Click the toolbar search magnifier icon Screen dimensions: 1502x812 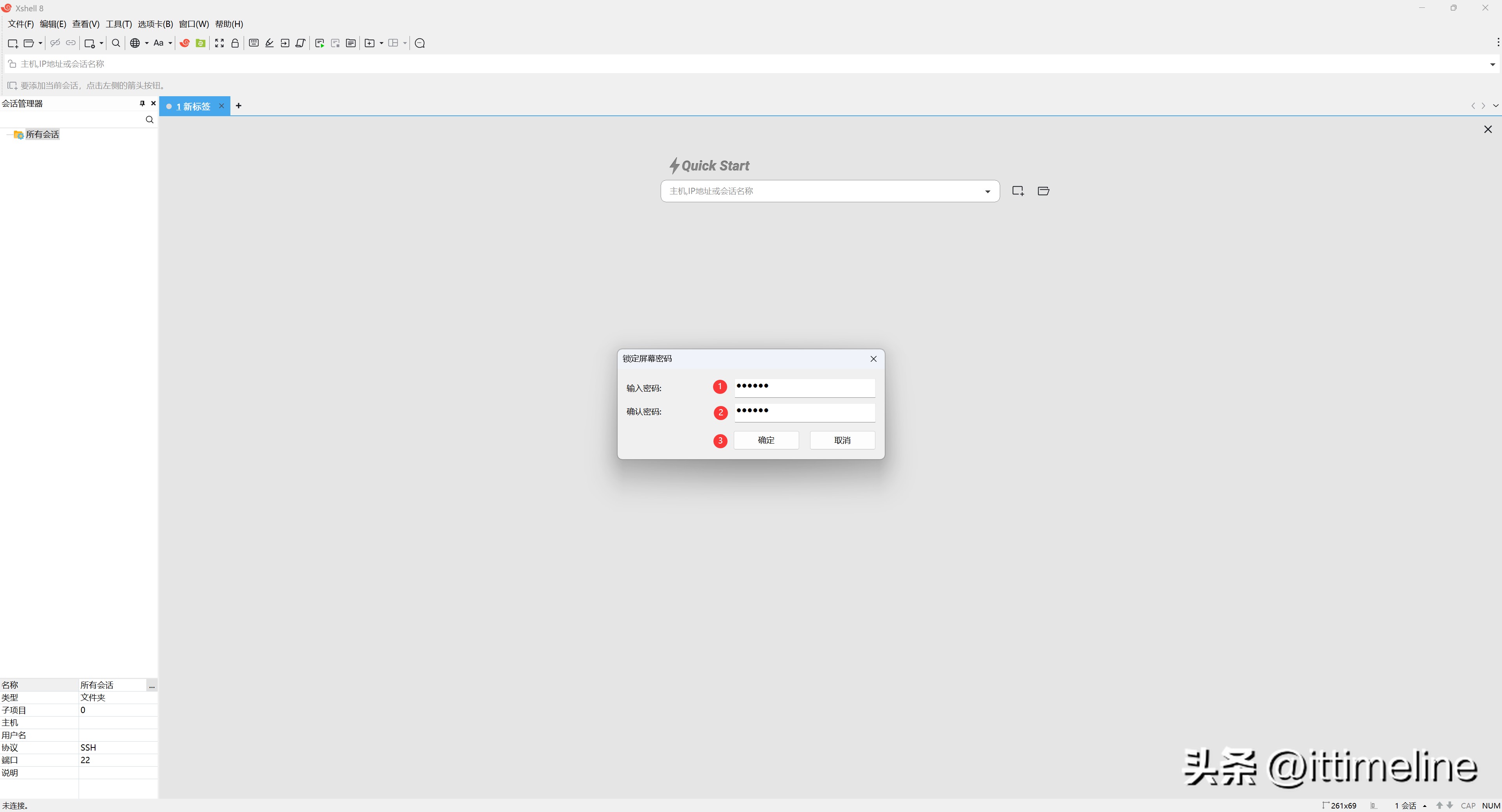(x=116, y=43)
